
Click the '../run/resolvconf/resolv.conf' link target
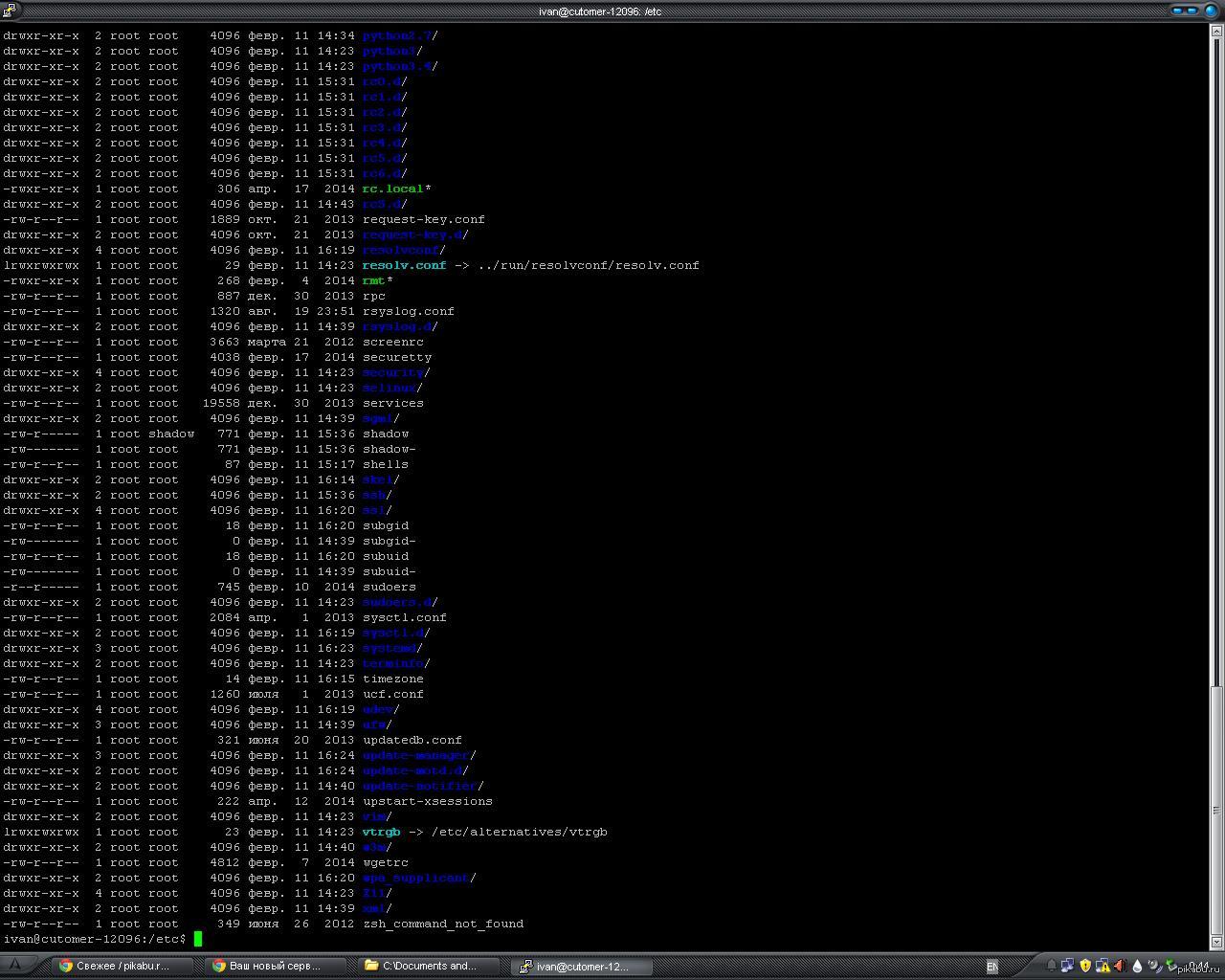tap(588, 265)
